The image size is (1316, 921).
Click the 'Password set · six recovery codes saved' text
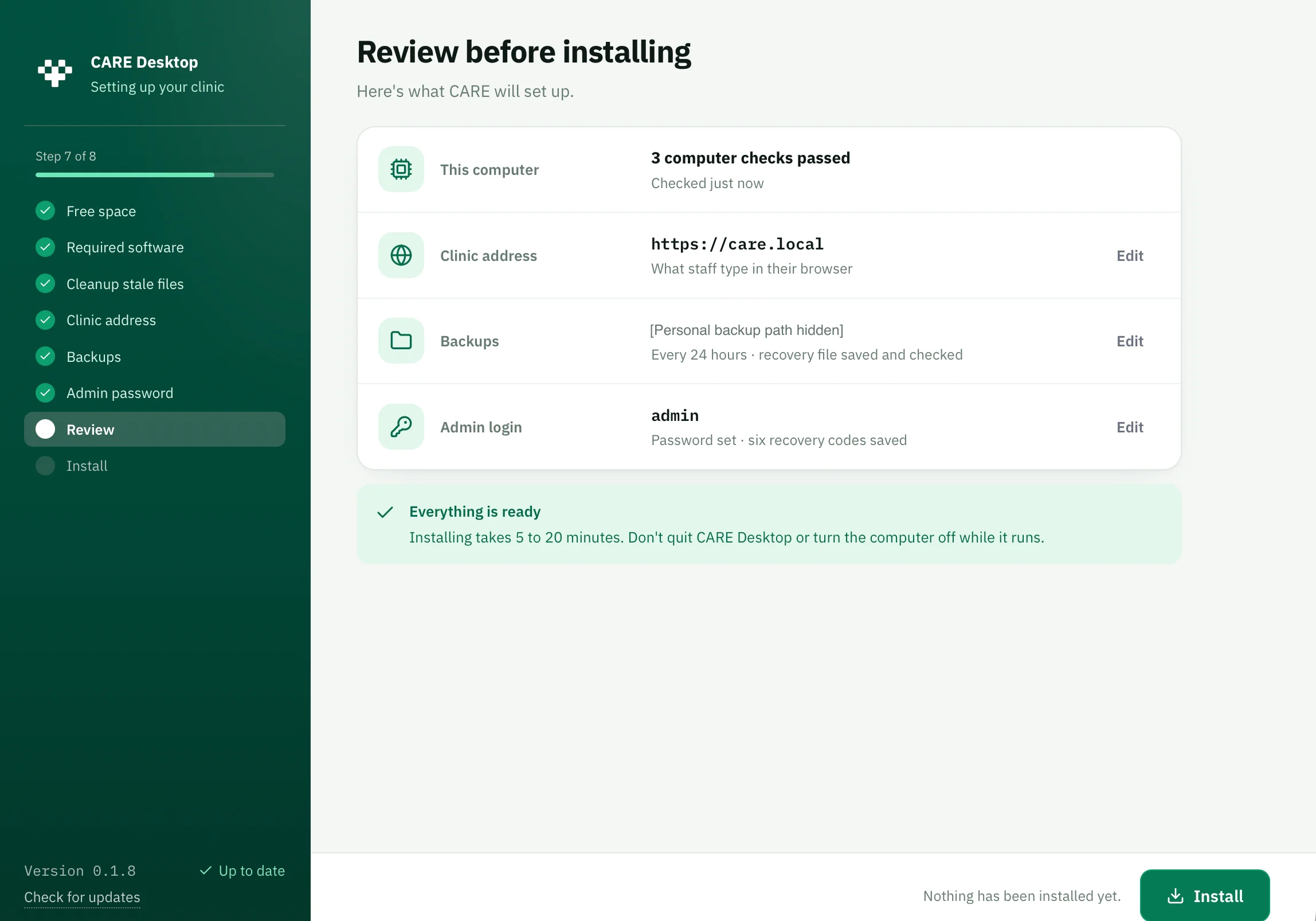[779, 440]
